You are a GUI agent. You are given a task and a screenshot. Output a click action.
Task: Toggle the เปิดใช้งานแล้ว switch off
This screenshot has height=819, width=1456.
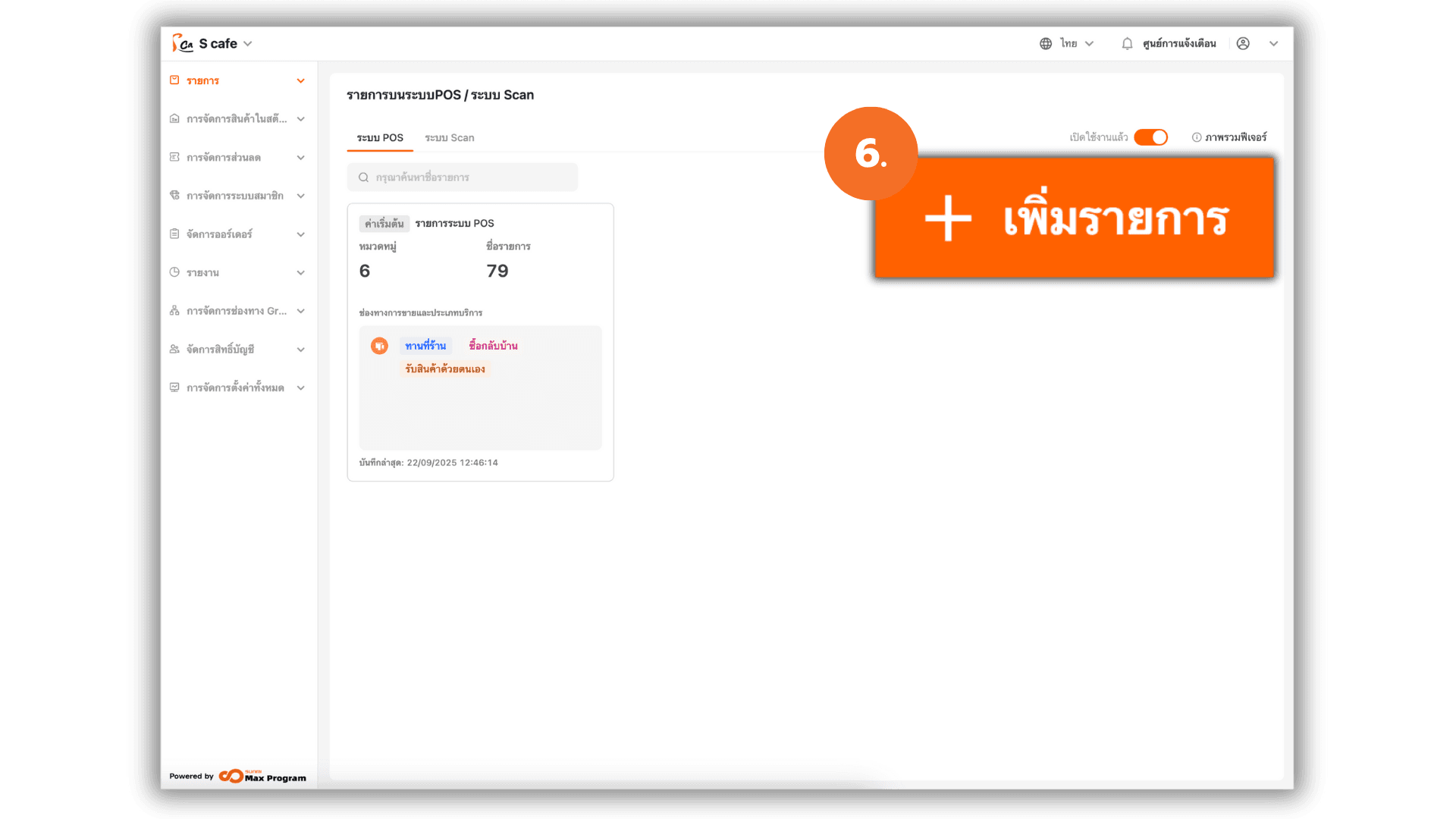1150,137
